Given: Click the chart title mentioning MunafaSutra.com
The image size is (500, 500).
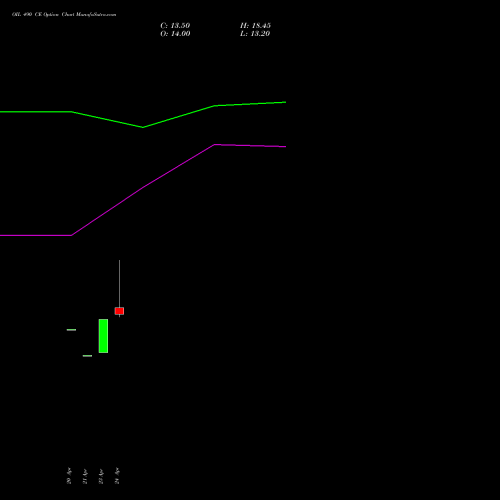Looking at the screenshot, I should (64, 15).
